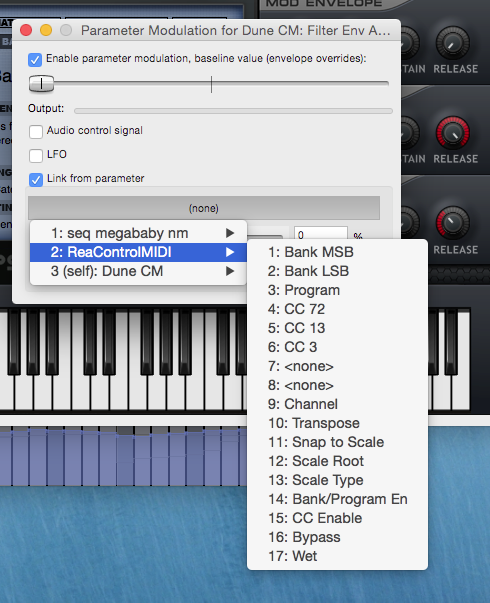Minimize the Parameter Modulation window
The width and height of the screenshot is (490, 603).
(x=46, y=30)
